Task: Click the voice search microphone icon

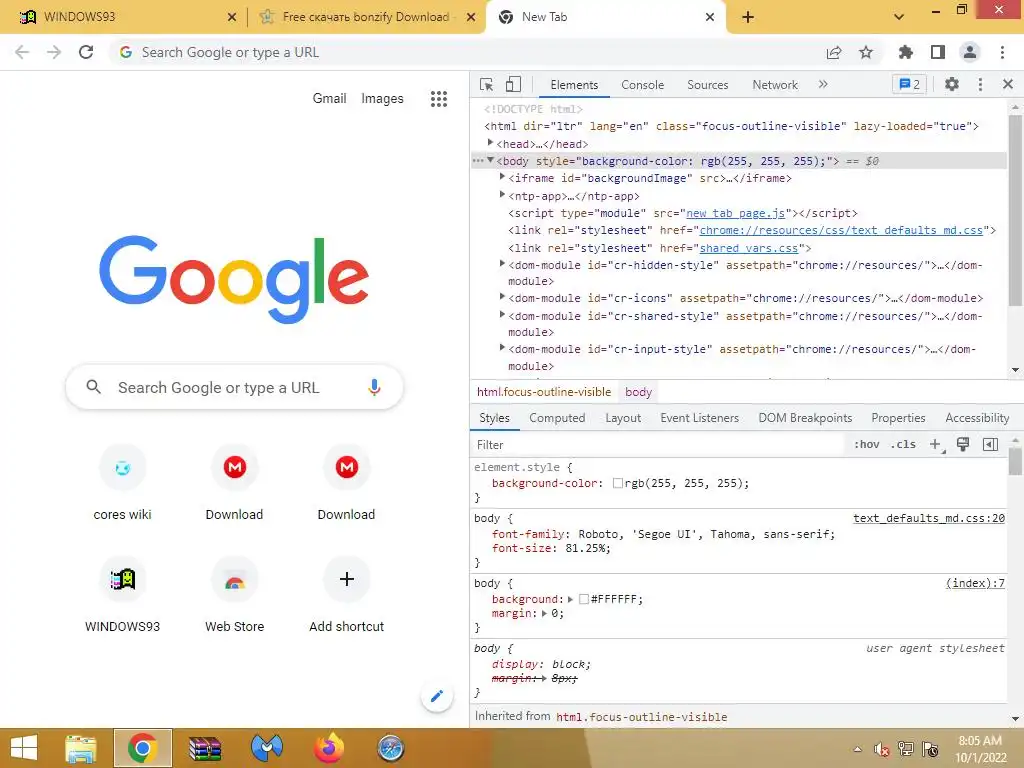Action: pyautogui.click(x=374, y=387)
